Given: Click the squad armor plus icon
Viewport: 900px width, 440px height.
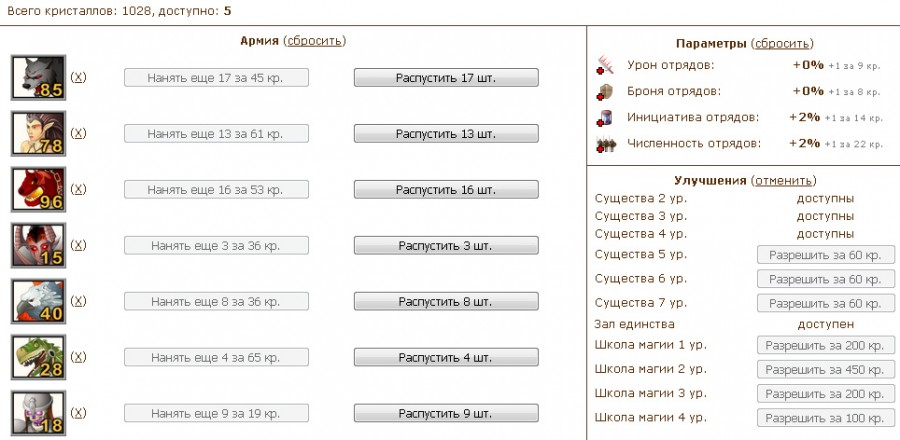Looking at the screenshot, I should click(x=605, y=92).
